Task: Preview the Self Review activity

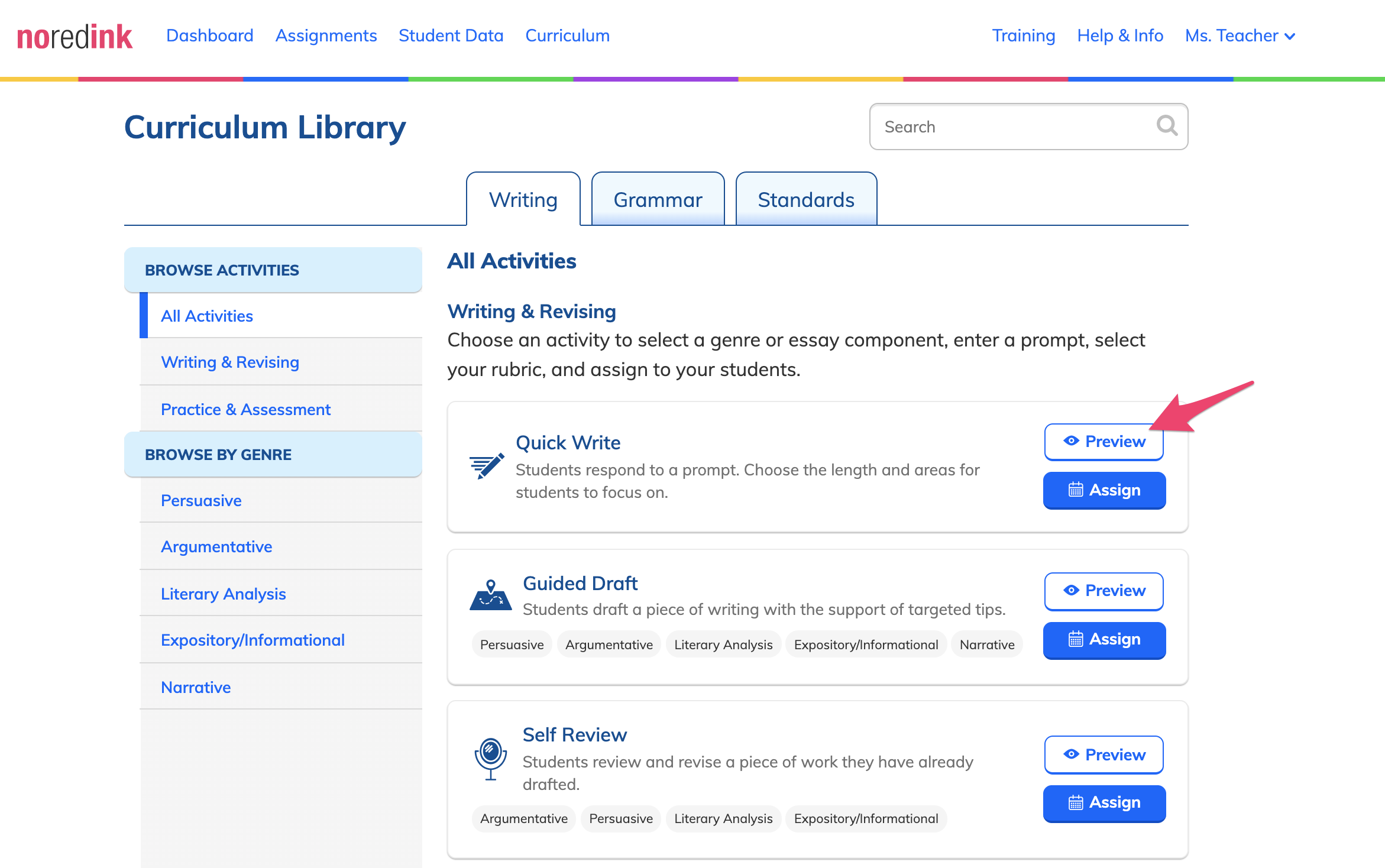Action: [x=1104, y=754]
